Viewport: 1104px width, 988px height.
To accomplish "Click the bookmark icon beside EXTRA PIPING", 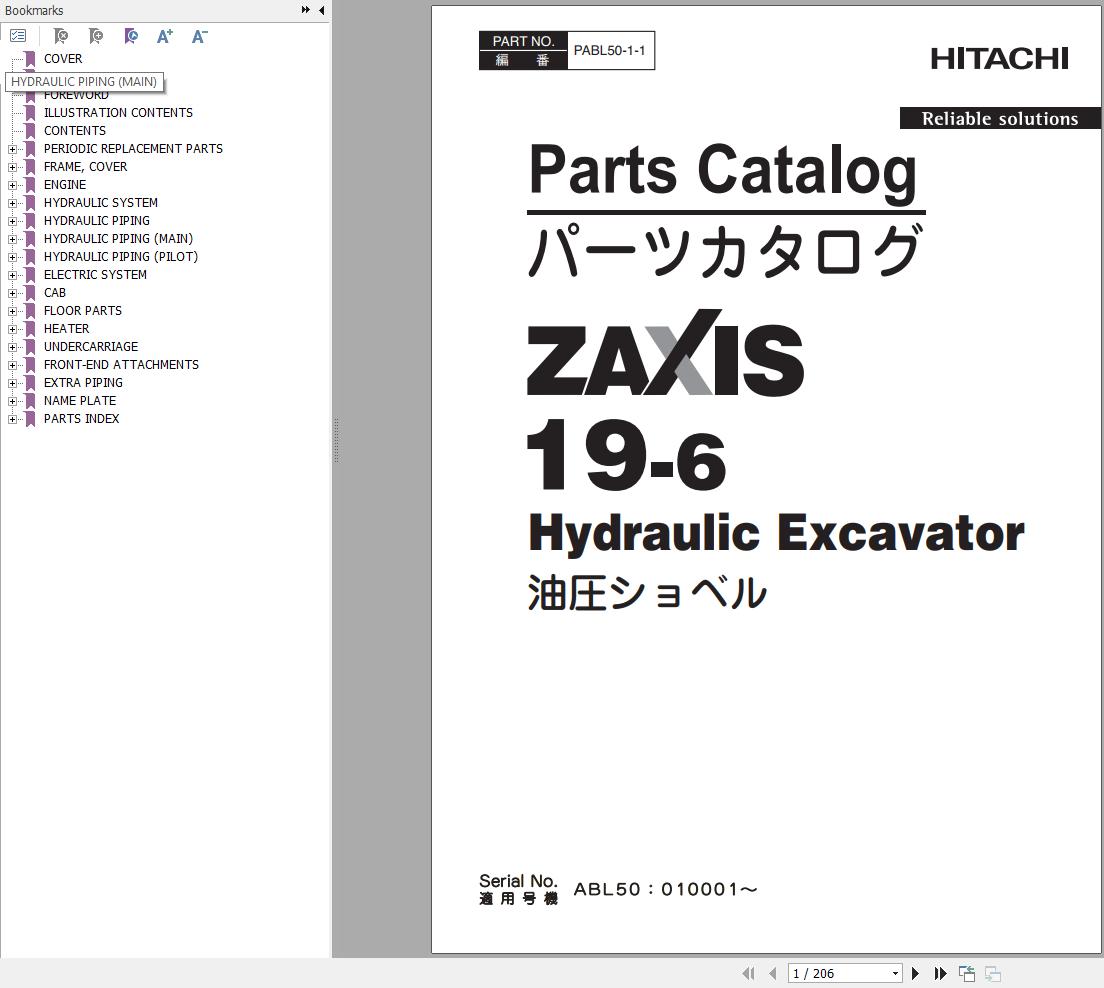I will pyautogui.click(x=30, y=383).
